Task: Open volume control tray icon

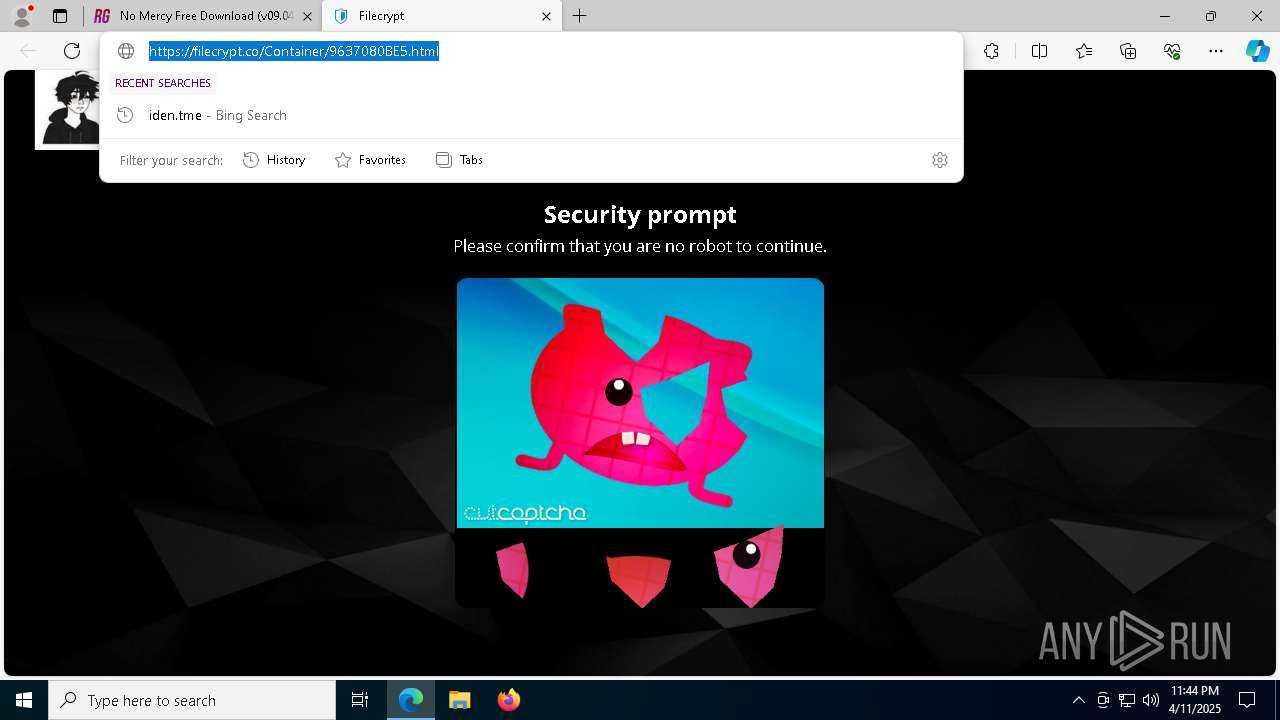Action: (x=1150, y=700)
